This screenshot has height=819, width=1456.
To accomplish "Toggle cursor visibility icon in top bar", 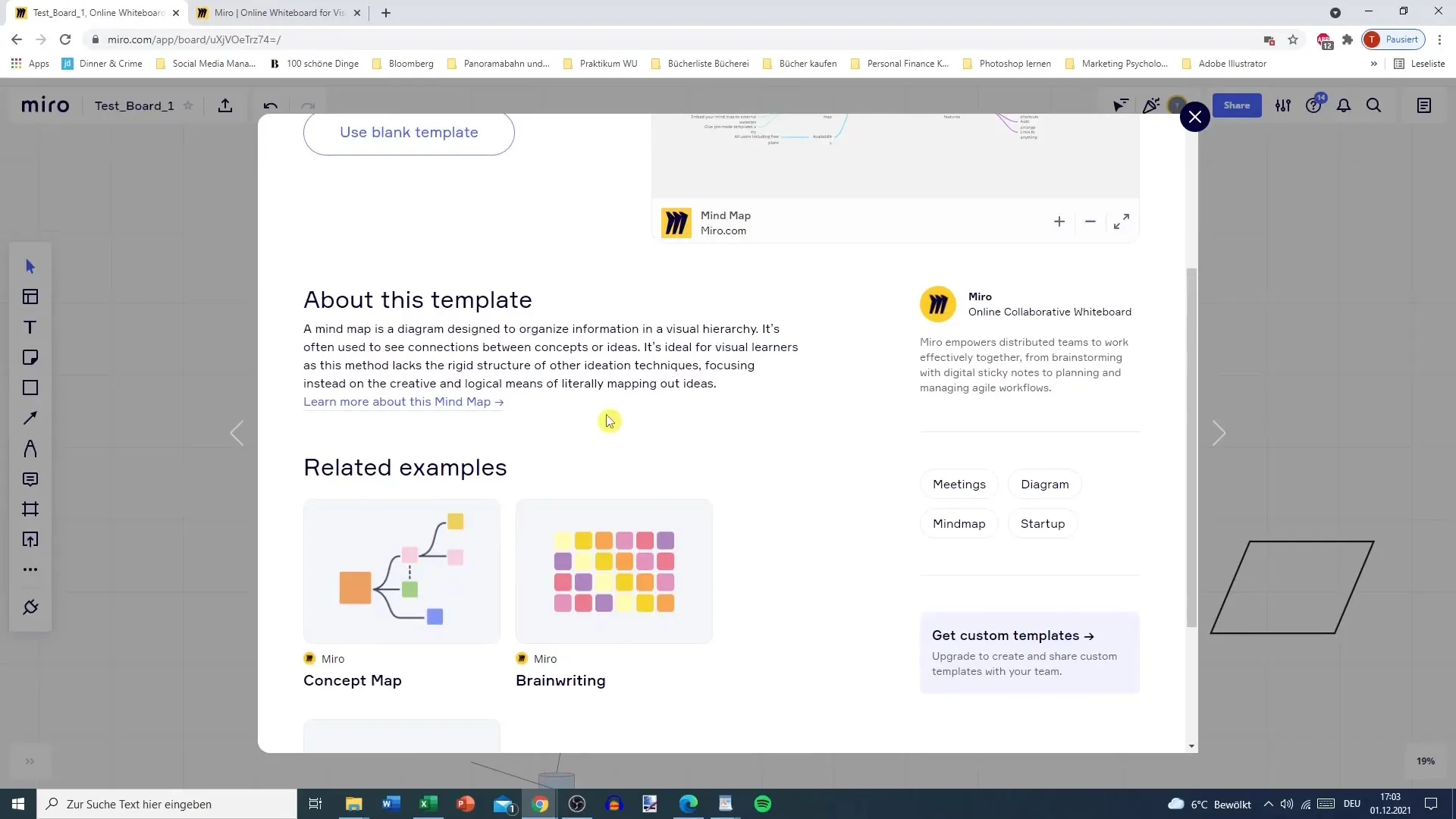I will pos(1120,105).
